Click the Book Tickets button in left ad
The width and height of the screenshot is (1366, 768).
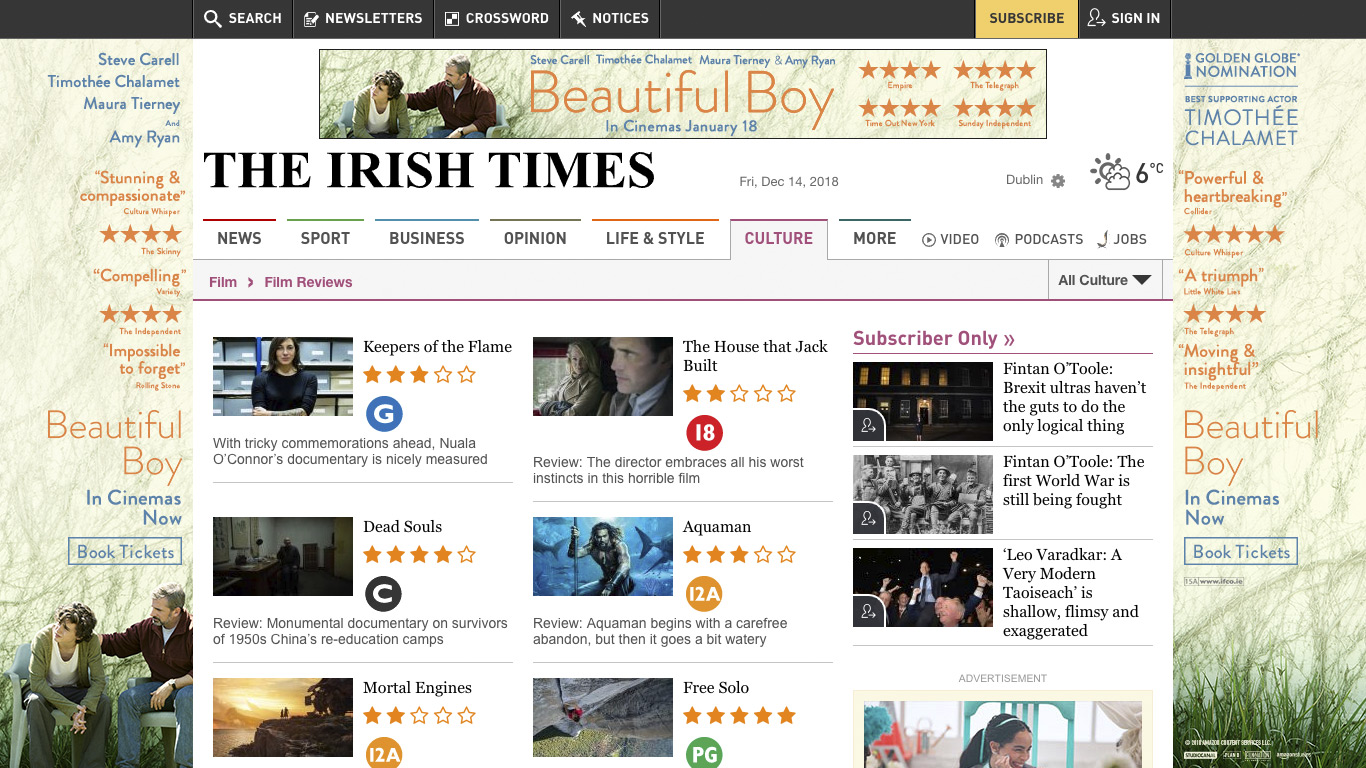[x=125, y=552]
